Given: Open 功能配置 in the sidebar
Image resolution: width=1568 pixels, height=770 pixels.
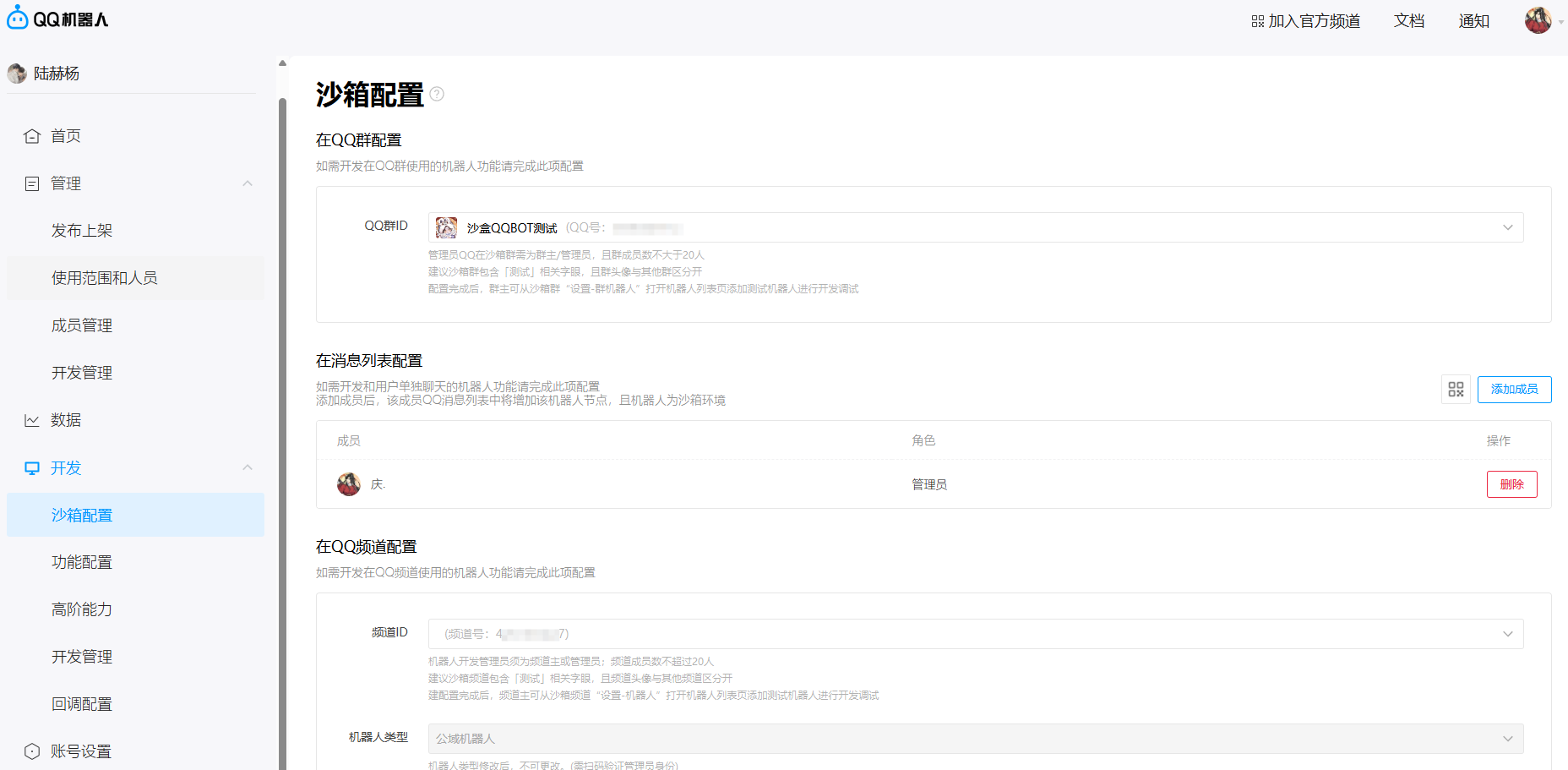Looking at the screenshot, I should point(82,562).
